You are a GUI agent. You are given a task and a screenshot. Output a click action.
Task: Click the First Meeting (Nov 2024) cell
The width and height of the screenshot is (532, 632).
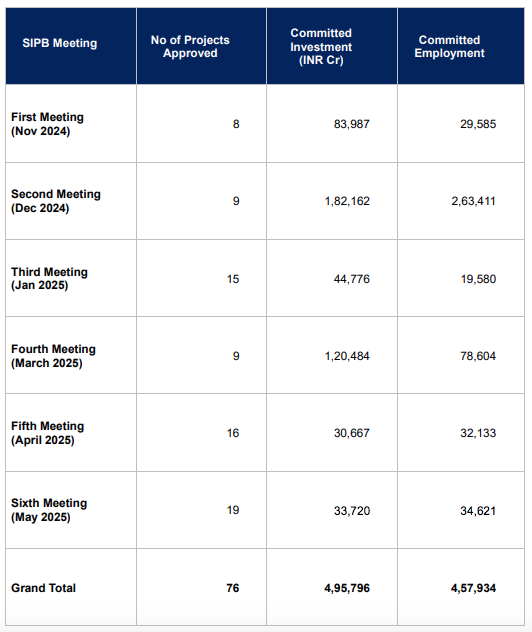48,124
